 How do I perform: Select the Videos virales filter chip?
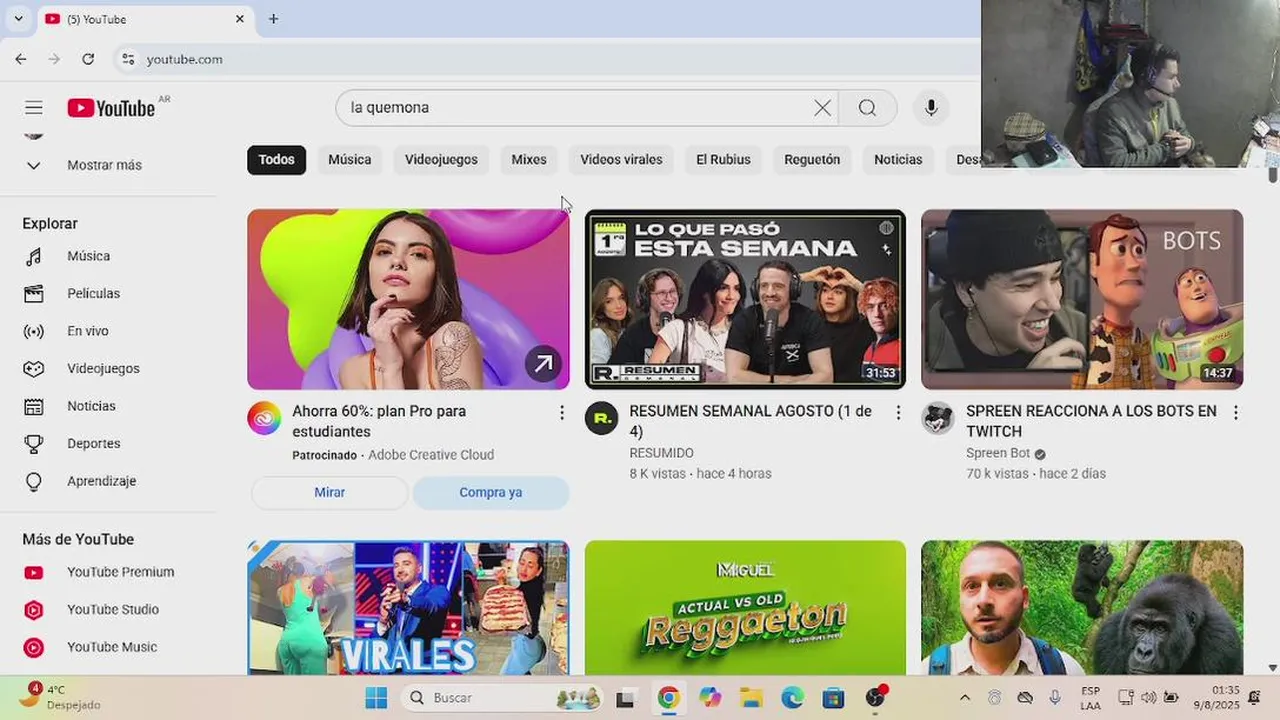(x=621, y=160)
